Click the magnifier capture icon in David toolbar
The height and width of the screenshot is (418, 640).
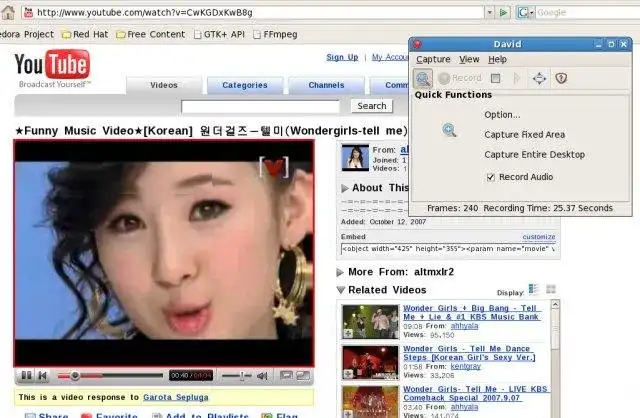coord(423,78)
